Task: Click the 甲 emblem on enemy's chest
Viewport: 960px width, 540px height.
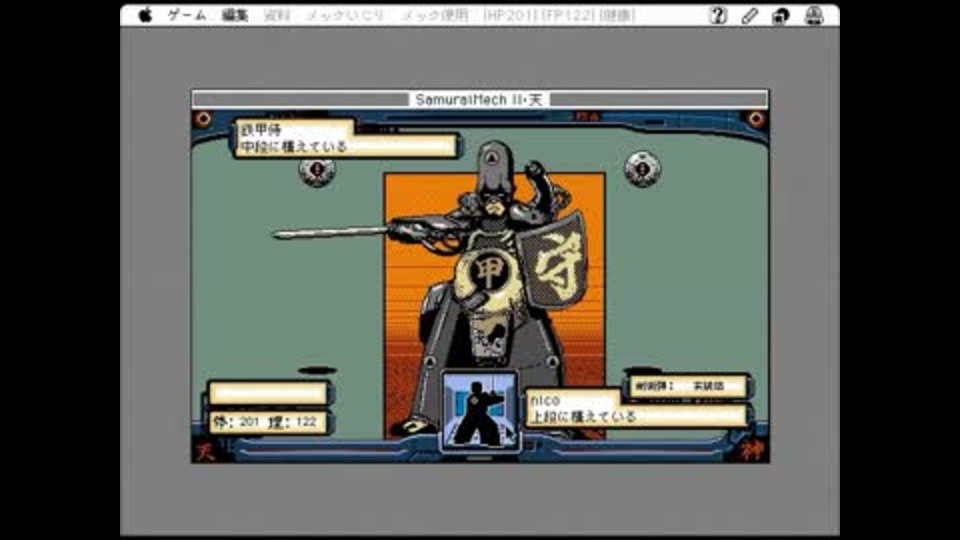Action: tap(488, 270)
